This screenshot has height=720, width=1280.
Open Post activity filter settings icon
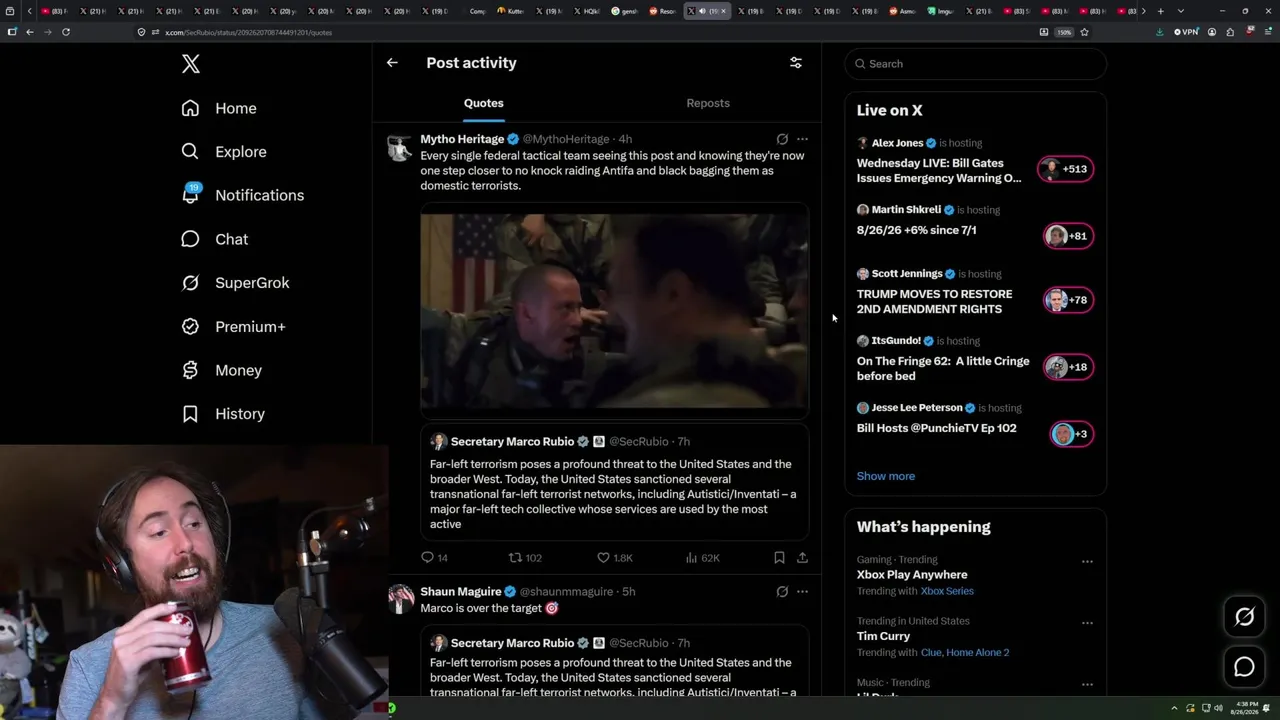pos(796,62)
